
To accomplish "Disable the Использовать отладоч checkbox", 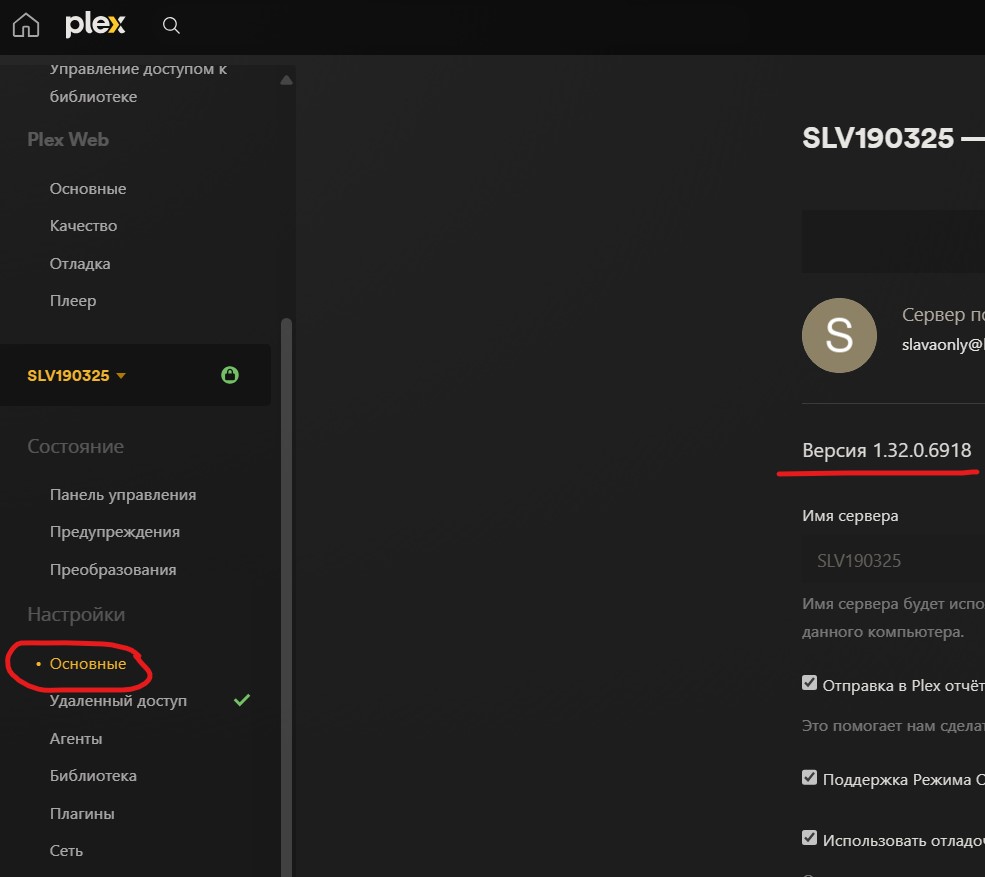I will click(x=810, y=838).
